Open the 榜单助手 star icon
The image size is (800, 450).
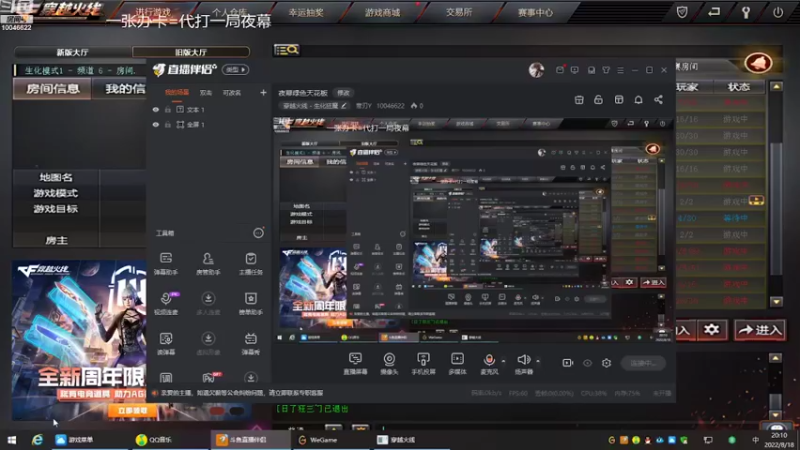tap(251, 303)
